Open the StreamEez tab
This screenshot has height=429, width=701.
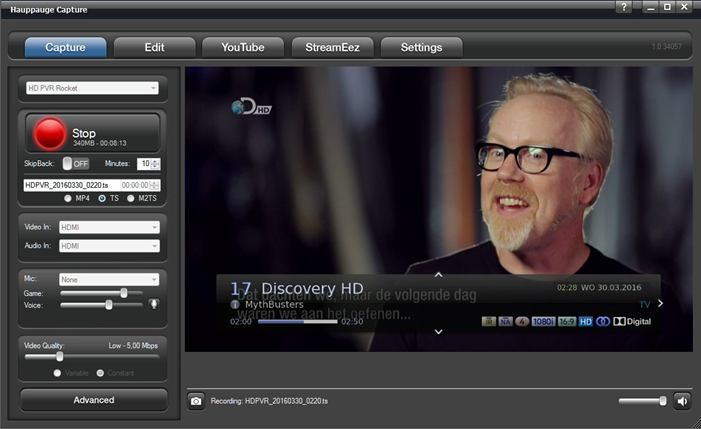click(332, 47)
